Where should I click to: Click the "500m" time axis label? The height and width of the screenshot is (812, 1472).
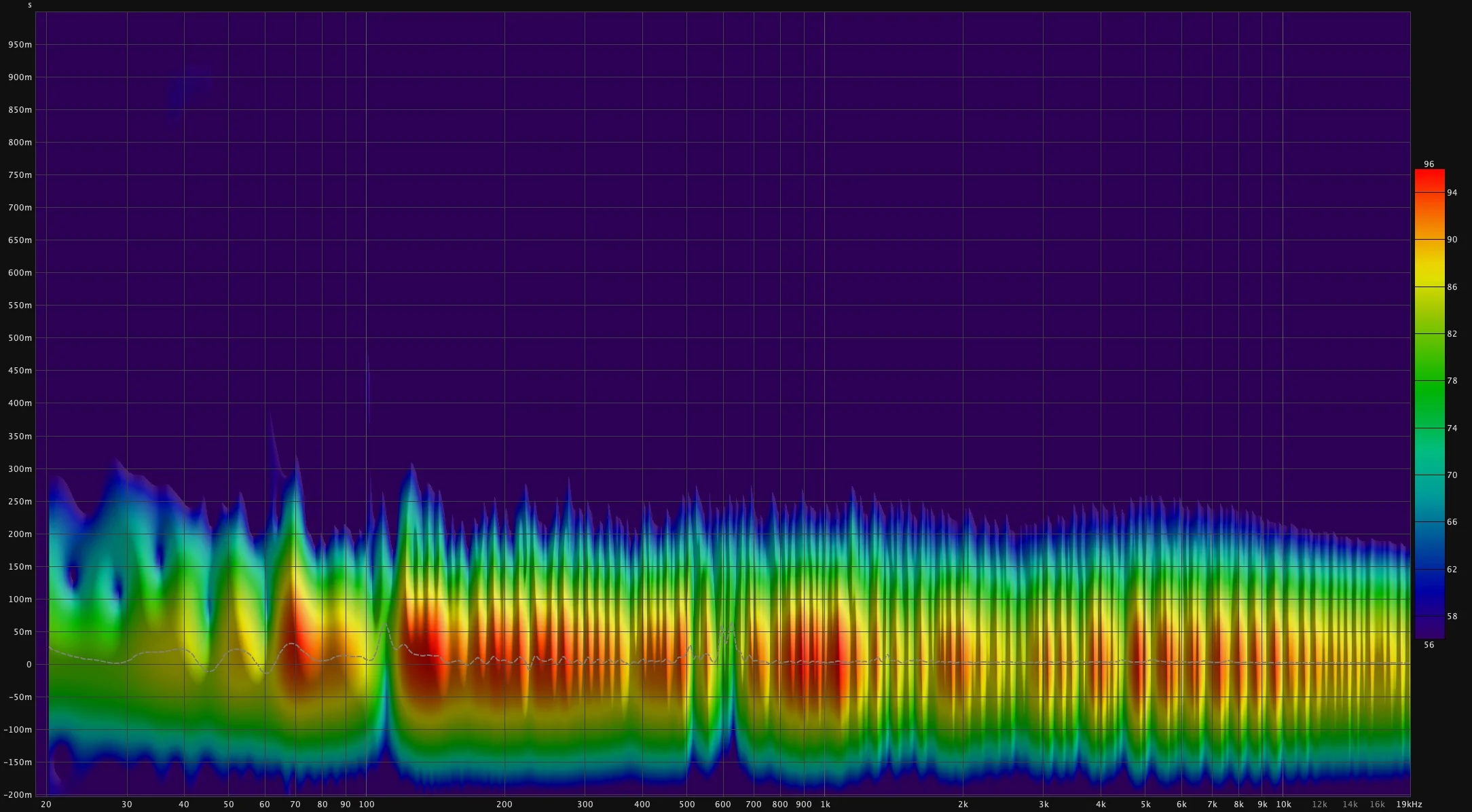coord(20,338)
